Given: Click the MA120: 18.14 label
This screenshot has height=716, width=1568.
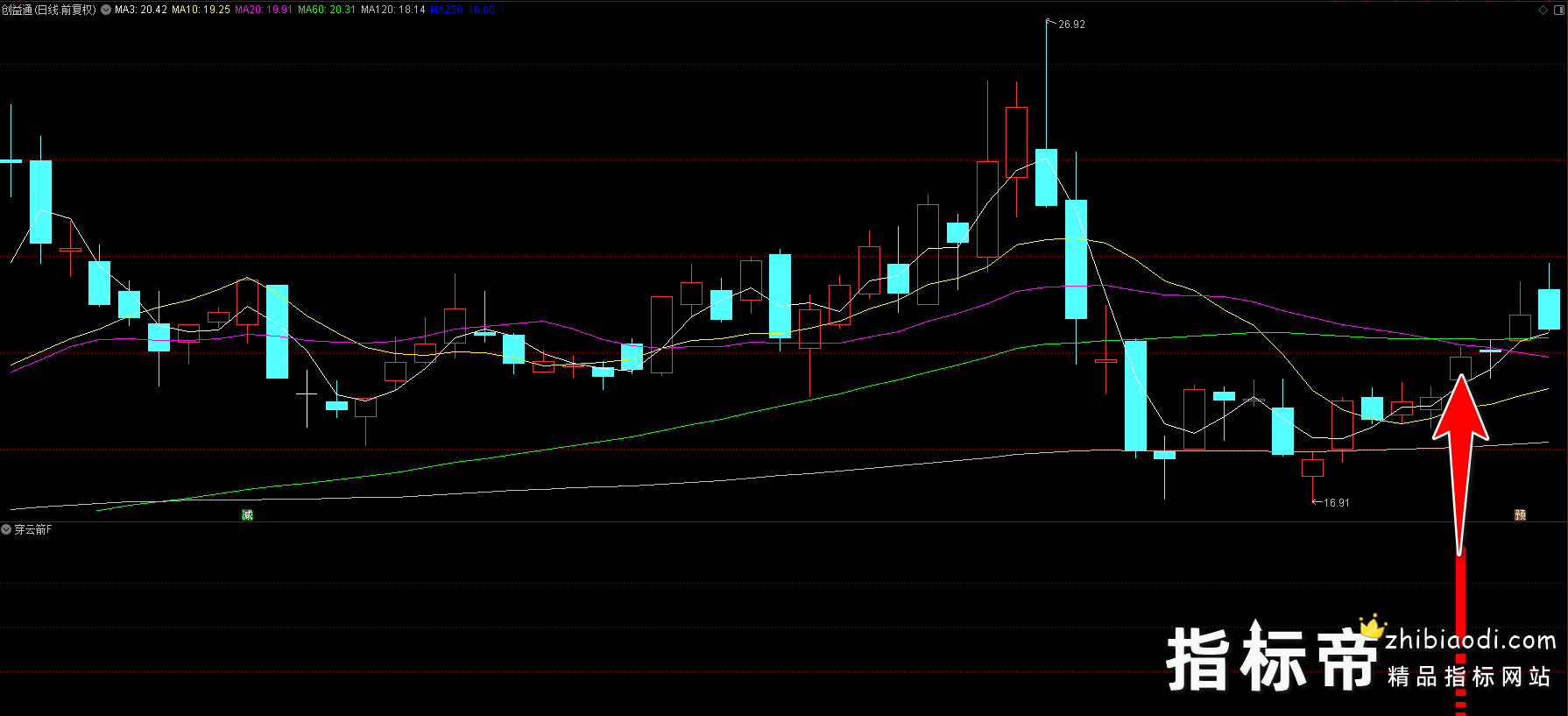Looking at the screenshot, I should pos(393,10).
